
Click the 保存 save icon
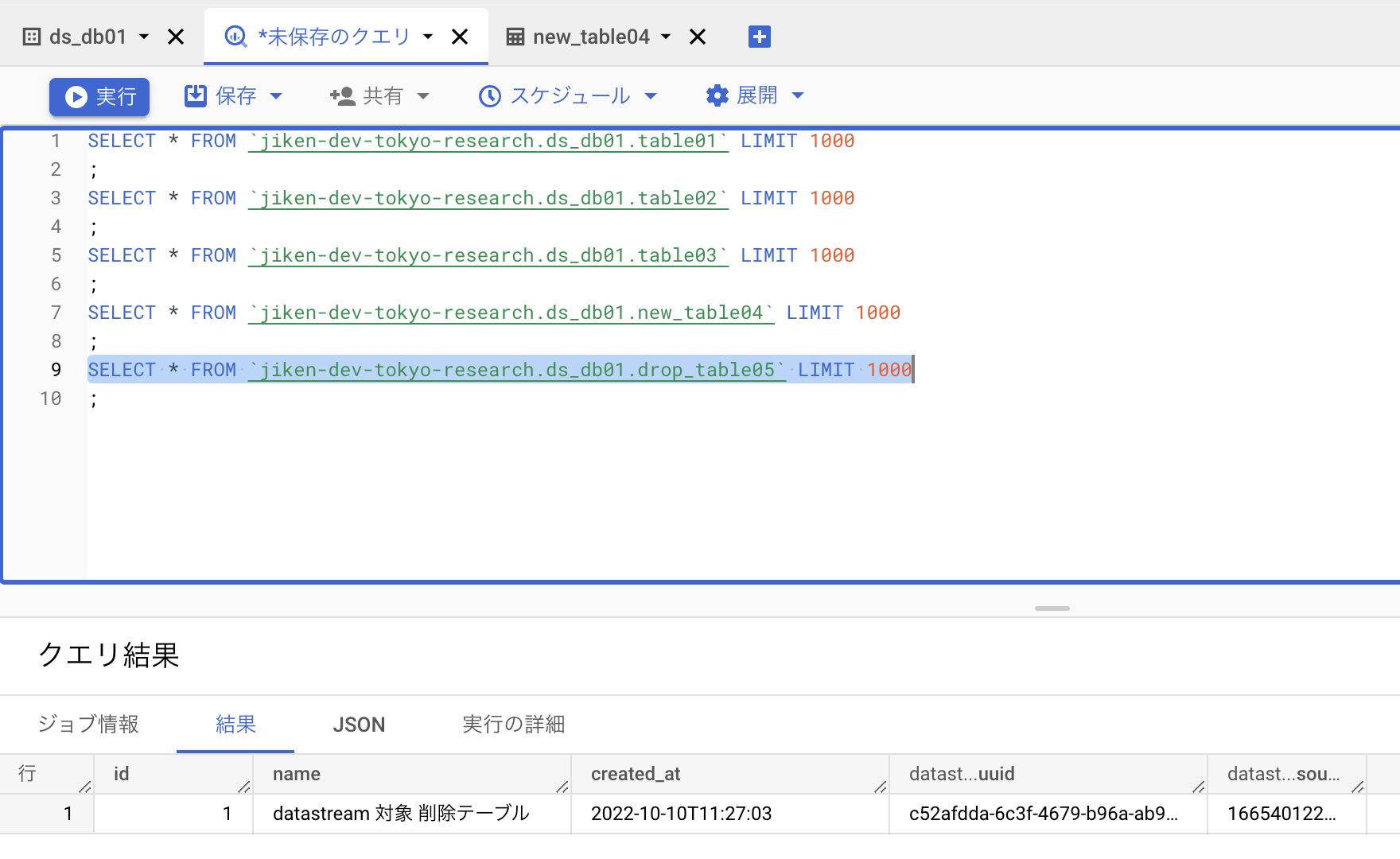pos(196,96)
